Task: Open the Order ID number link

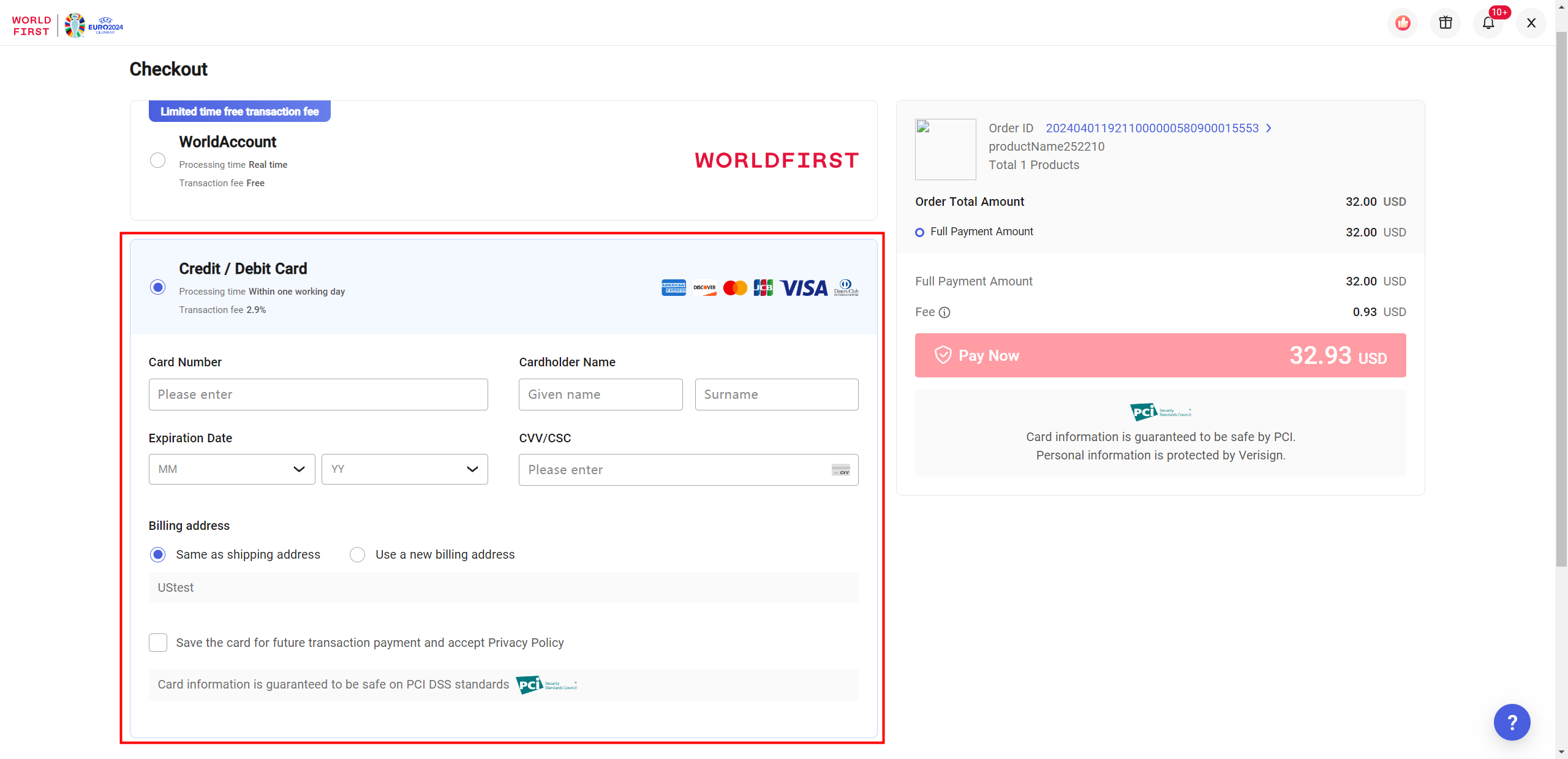Action: click(x=1151, y=128)
